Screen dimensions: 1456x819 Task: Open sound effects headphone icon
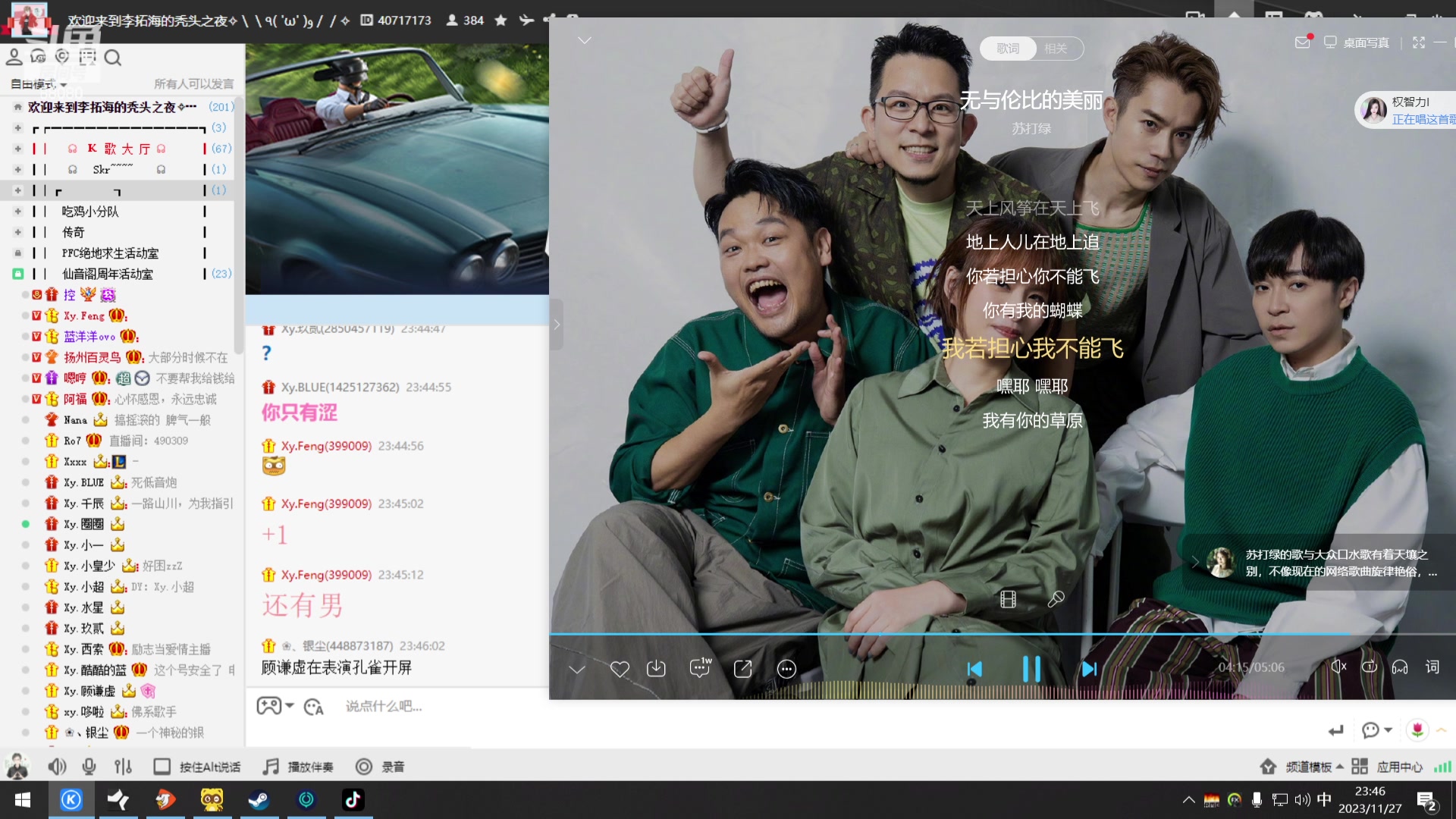[1400, 667]
